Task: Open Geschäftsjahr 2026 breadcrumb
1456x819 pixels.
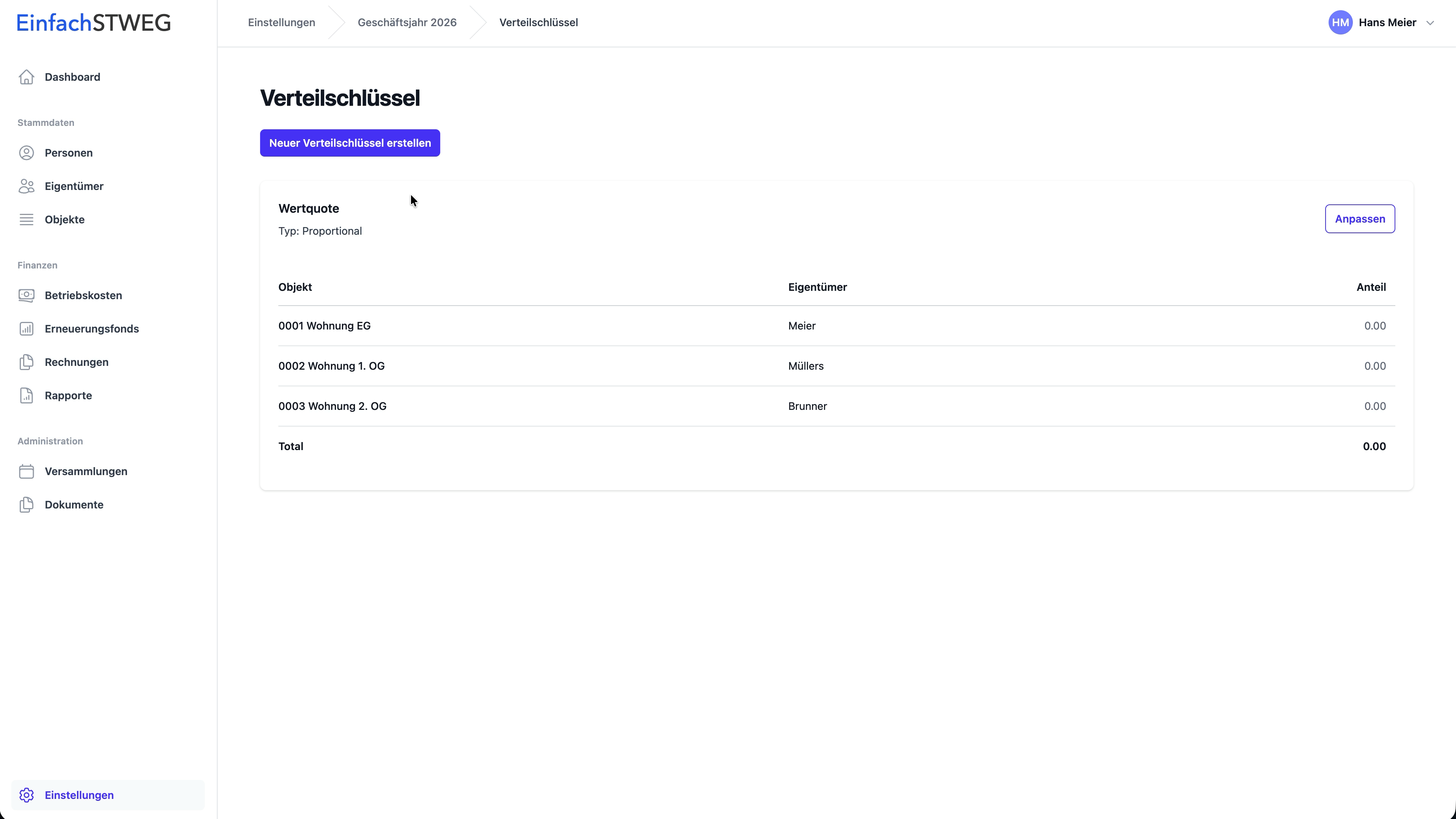Action: point(407,23)
